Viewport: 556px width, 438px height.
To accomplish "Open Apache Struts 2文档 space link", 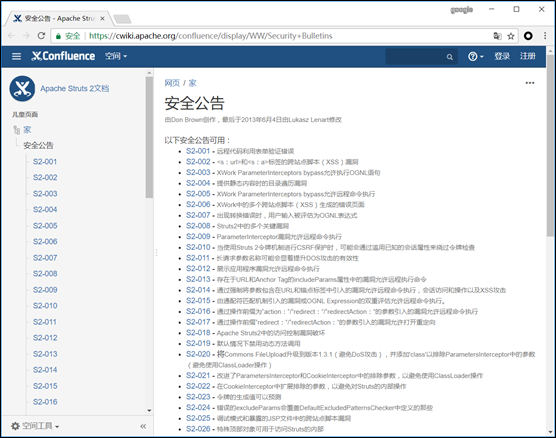I will (x=74, y=88).
